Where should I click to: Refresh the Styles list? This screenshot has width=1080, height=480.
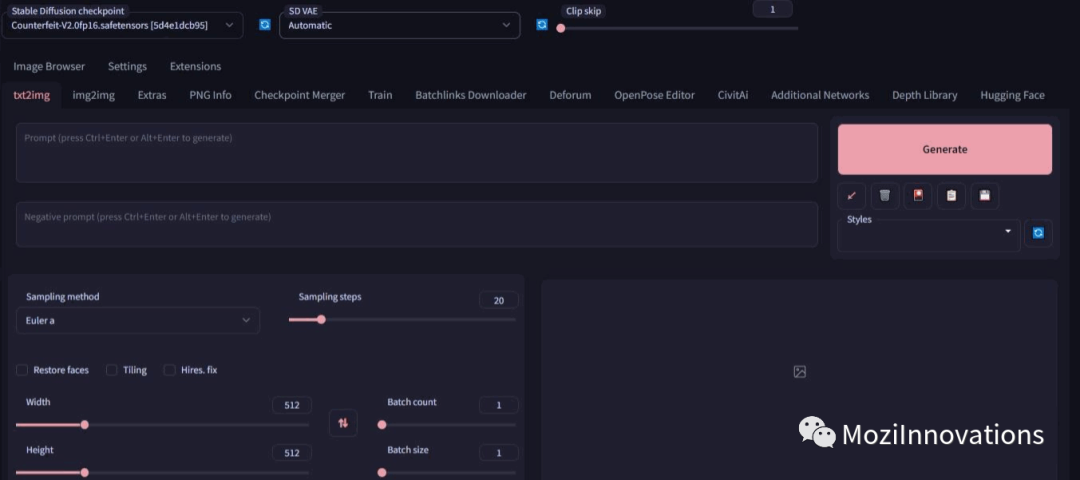pyautogui.click(x=1038, y=233)
